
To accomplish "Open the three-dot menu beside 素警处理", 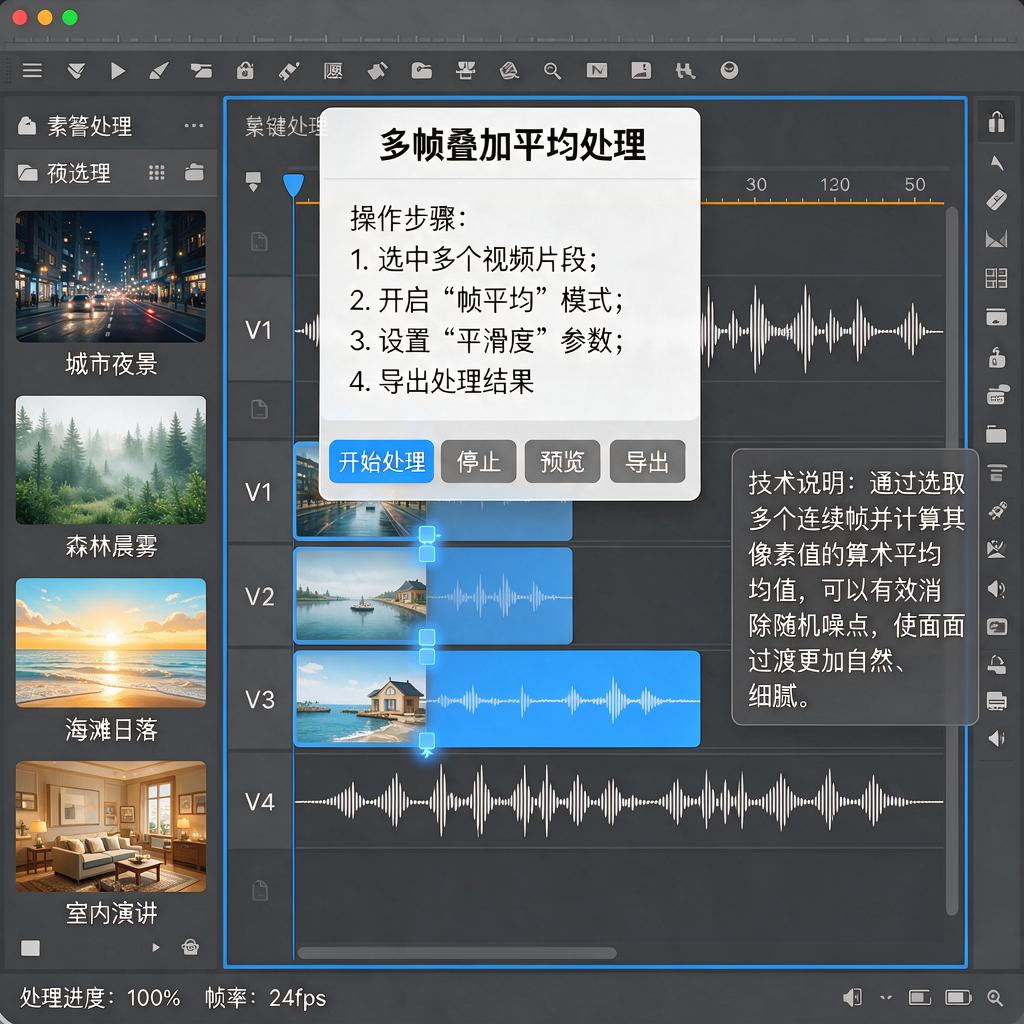I will pyautogui.click(x=194, y=125).
